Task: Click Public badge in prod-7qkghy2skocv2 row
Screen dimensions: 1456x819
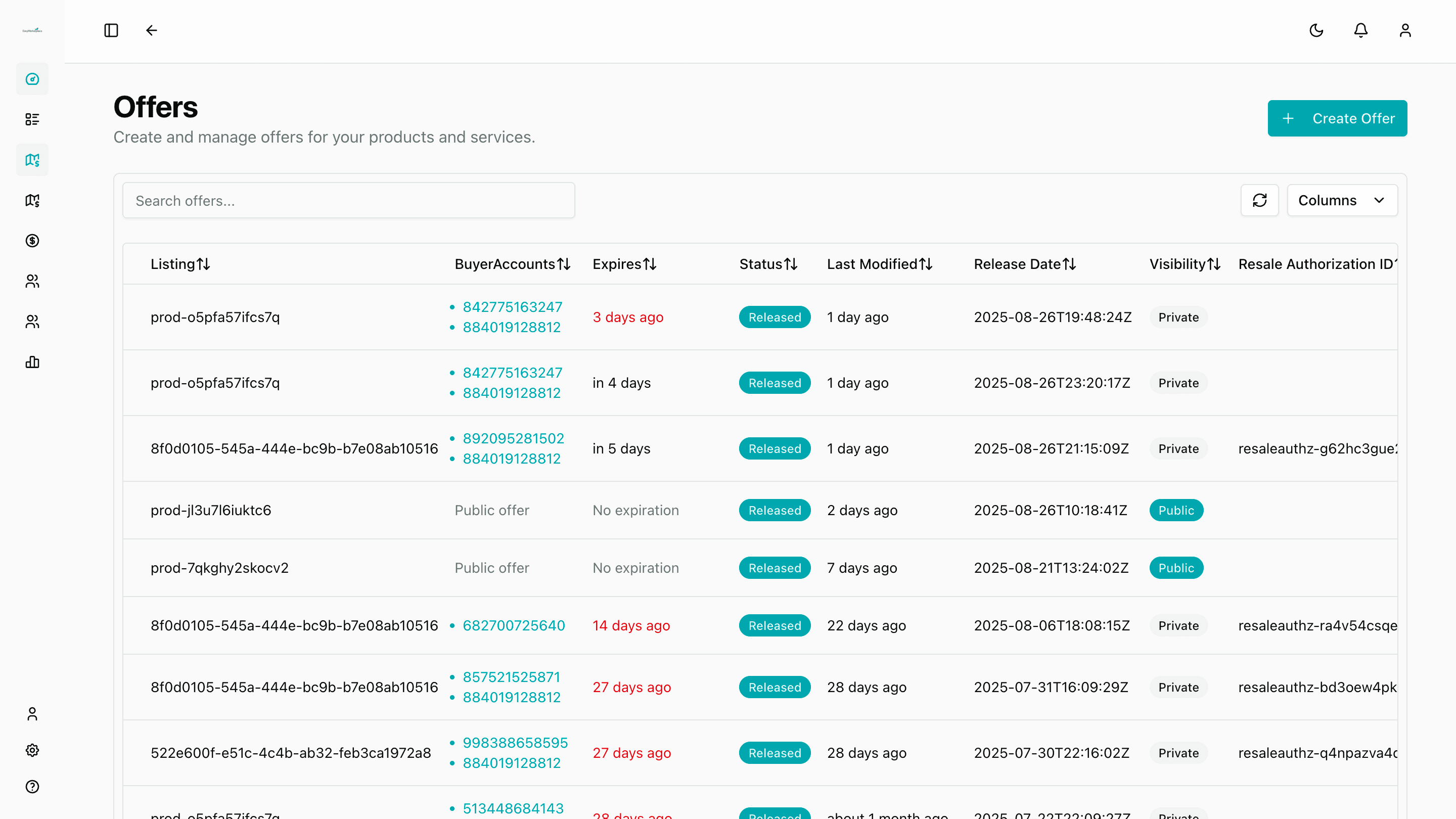Action: click(x=1175, y=568)
